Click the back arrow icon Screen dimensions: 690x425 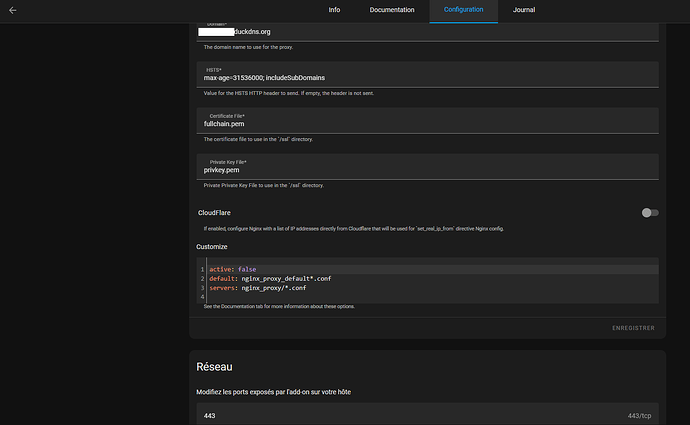click(x=12, y=10)
